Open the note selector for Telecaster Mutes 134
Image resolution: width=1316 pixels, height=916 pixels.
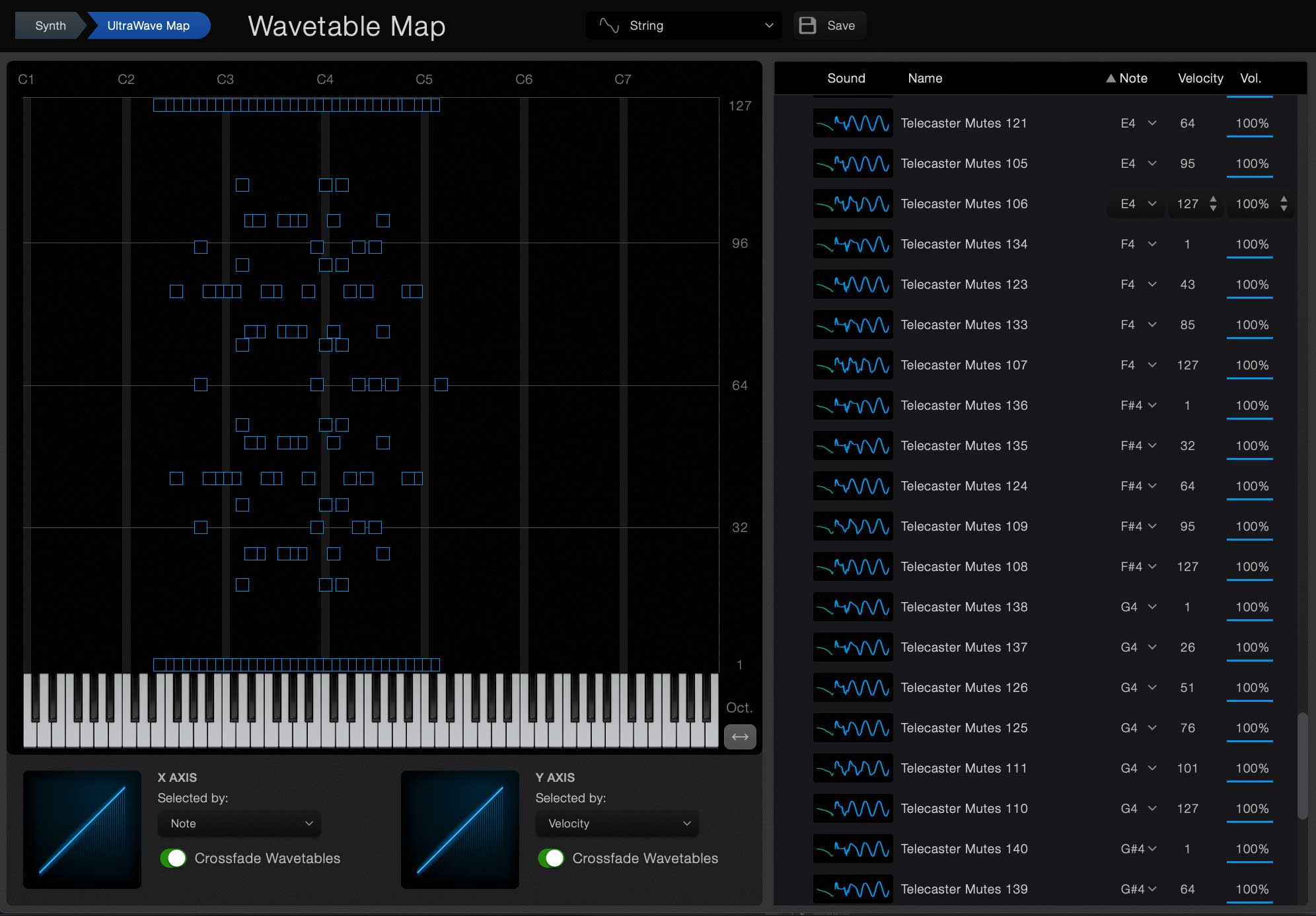click(1138, 244)
